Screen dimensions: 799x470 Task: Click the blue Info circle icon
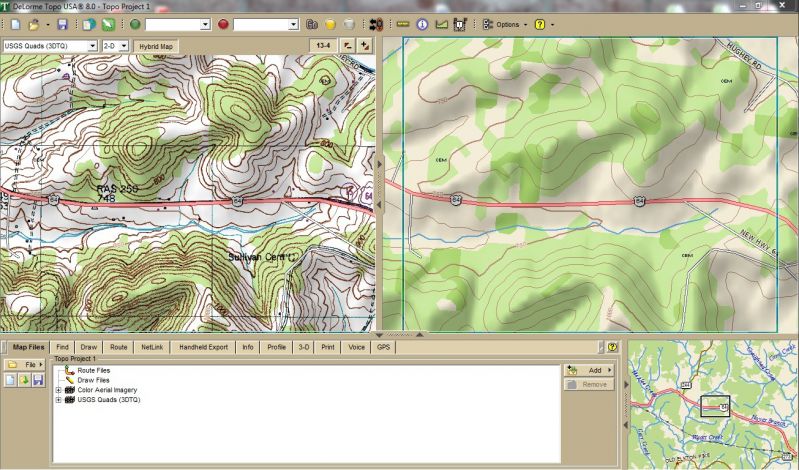click(x=422, y=24)
